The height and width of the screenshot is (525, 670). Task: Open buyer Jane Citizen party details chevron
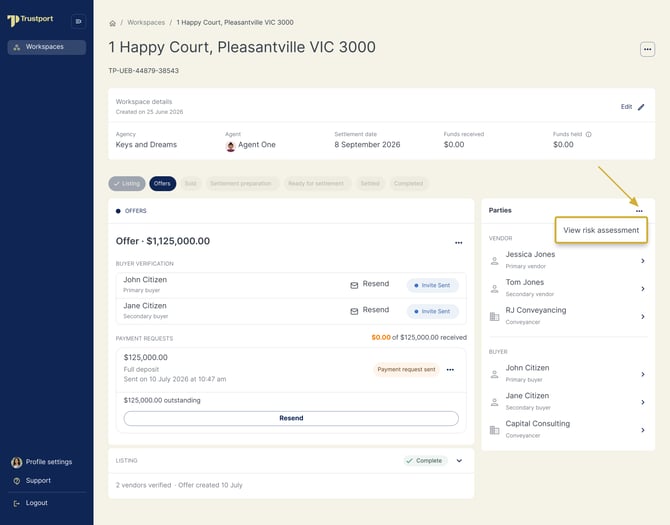(643, 402)
